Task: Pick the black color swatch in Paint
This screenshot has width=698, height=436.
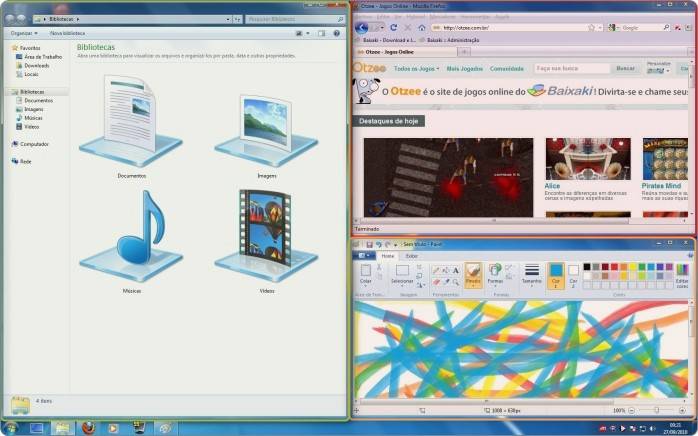Action: 587,267
